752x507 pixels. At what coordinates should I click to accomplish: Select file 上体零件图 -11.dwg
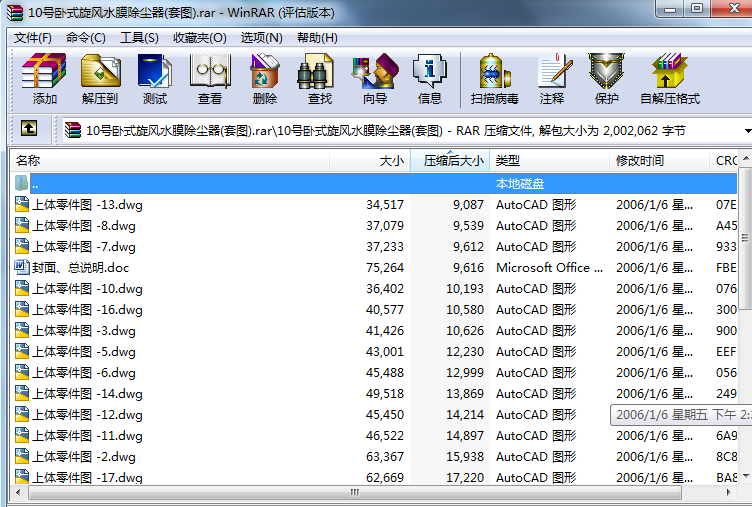(x=87, y=436)
